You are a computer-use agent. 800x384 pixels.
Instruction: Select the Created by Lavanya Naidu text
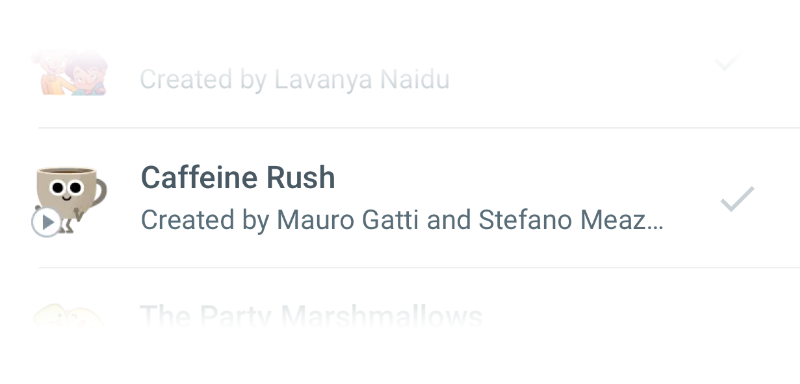(294, 80)
